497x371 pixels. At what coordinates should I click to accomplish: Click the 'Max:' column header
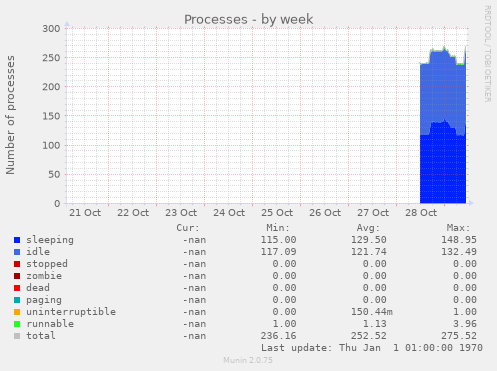(x=458, y=228)
